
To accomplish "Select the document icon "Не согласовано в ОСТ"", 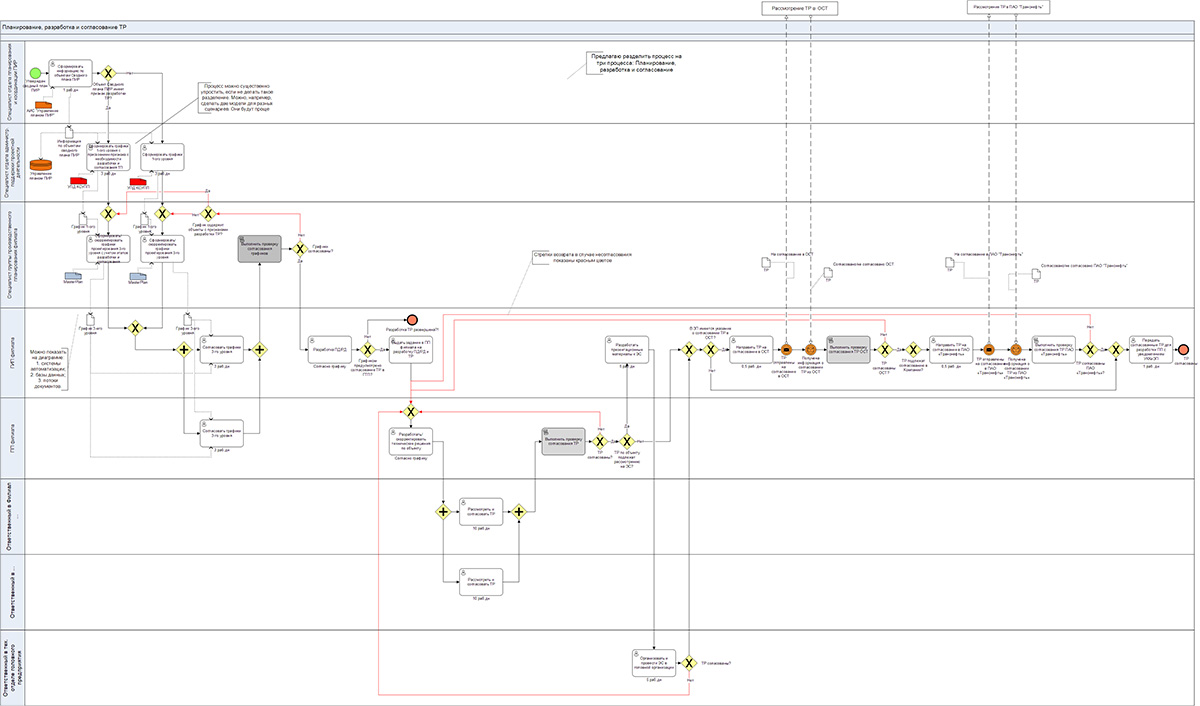I will coord(766,263).
